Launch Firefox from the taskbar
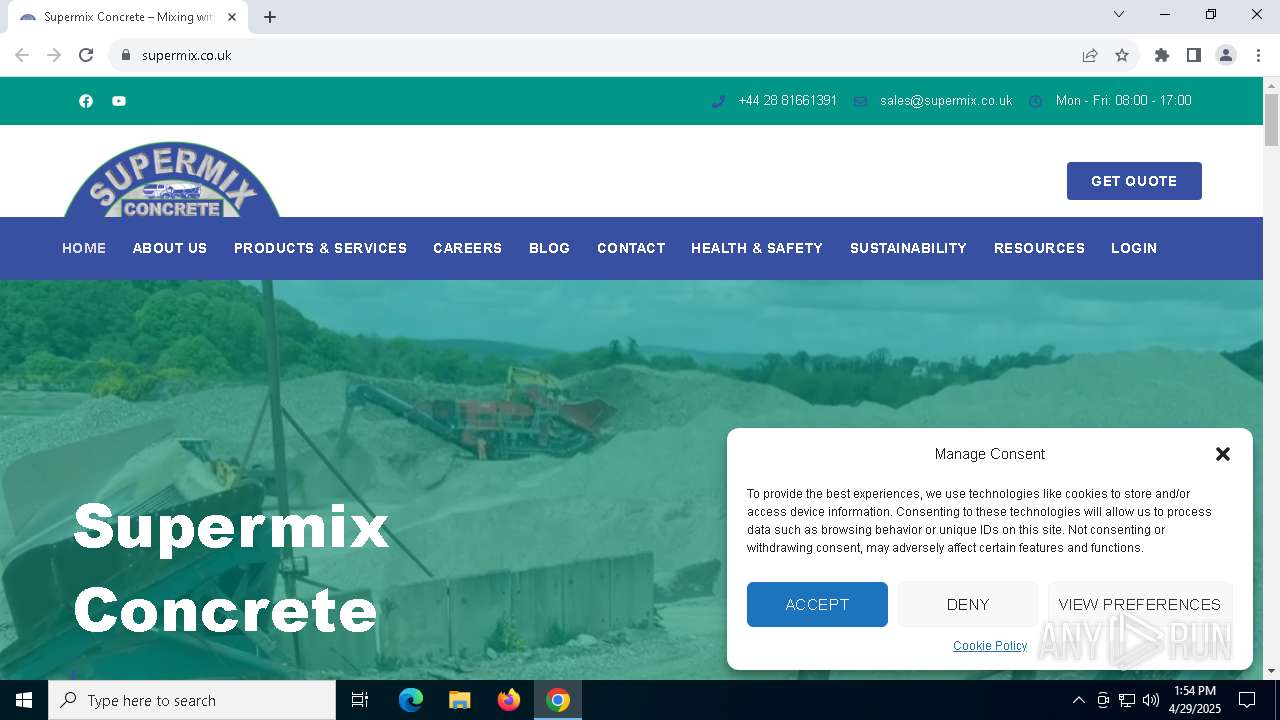This screenshot has height=720, width=1280. (x=509, y=700)
